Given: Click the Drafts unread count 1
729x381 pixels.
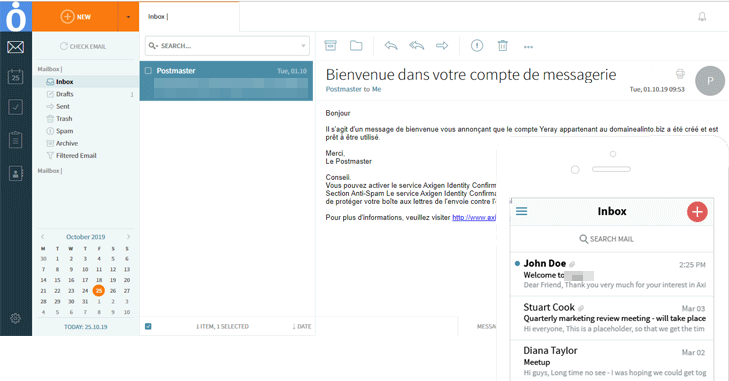Looking at the screenshot, I should 132,94.
